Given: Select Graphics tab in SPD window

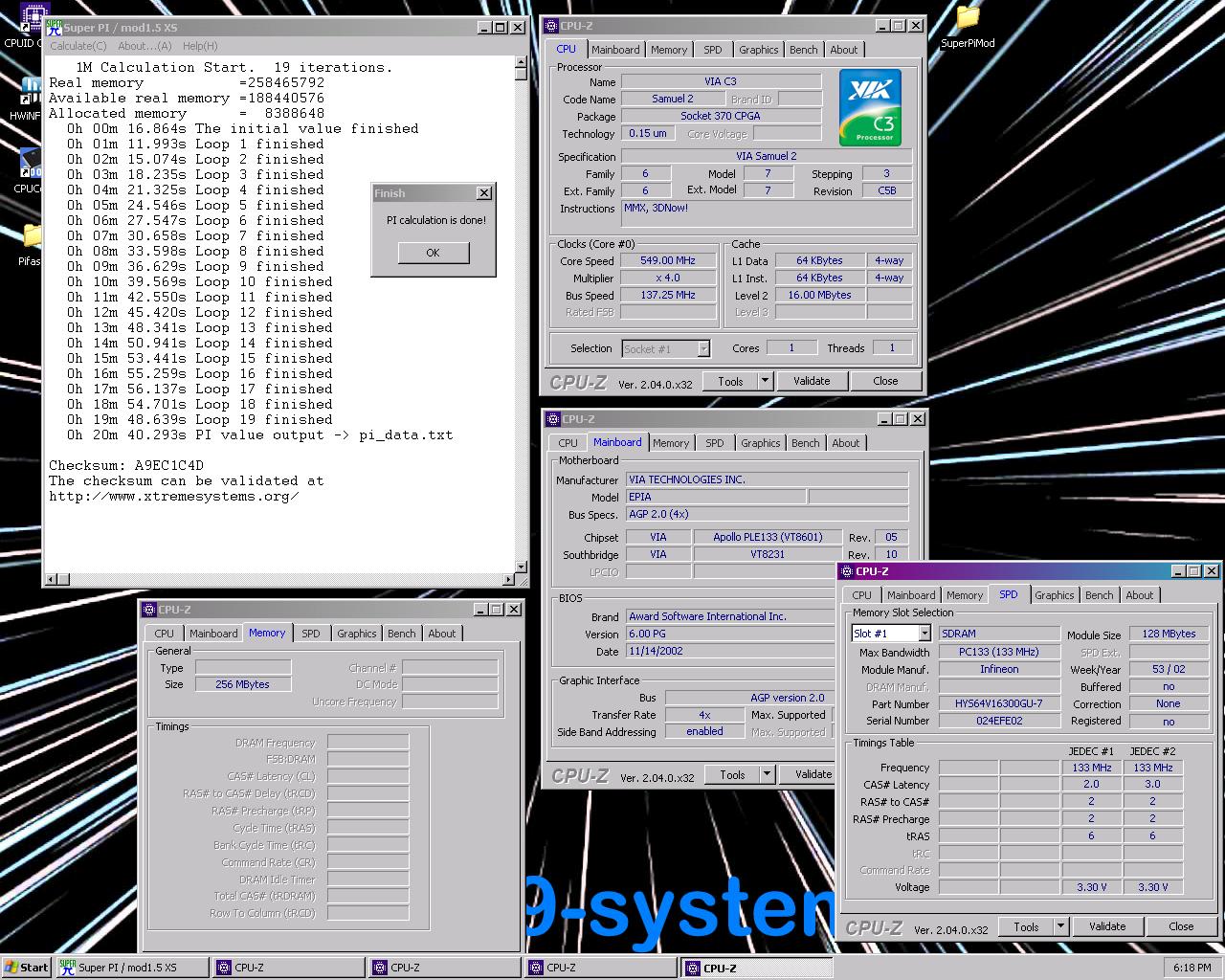Looking at the screenshot, I should tap(1055, 595).
